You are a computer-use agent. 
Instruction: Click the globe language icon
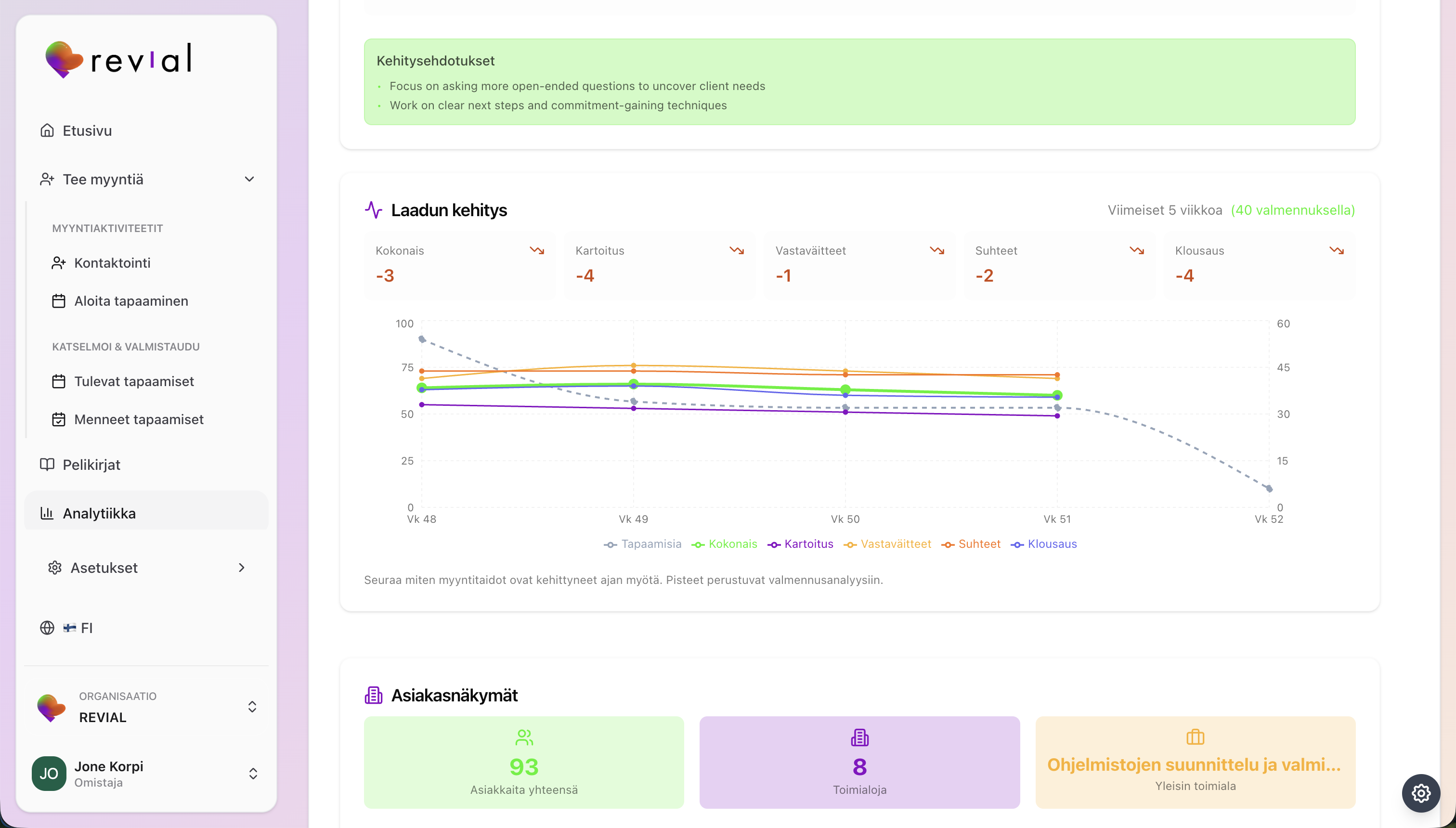point(47,628)
